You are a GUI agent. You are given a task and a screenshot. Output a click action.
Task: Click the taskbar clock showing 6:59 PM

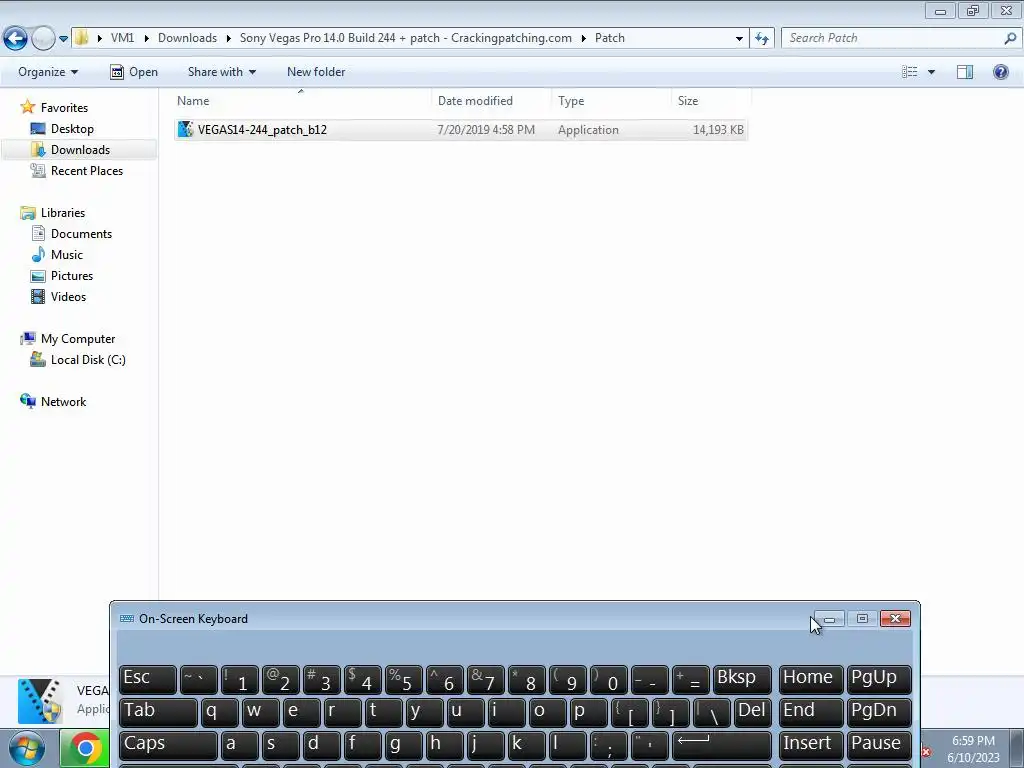point(973,749)
